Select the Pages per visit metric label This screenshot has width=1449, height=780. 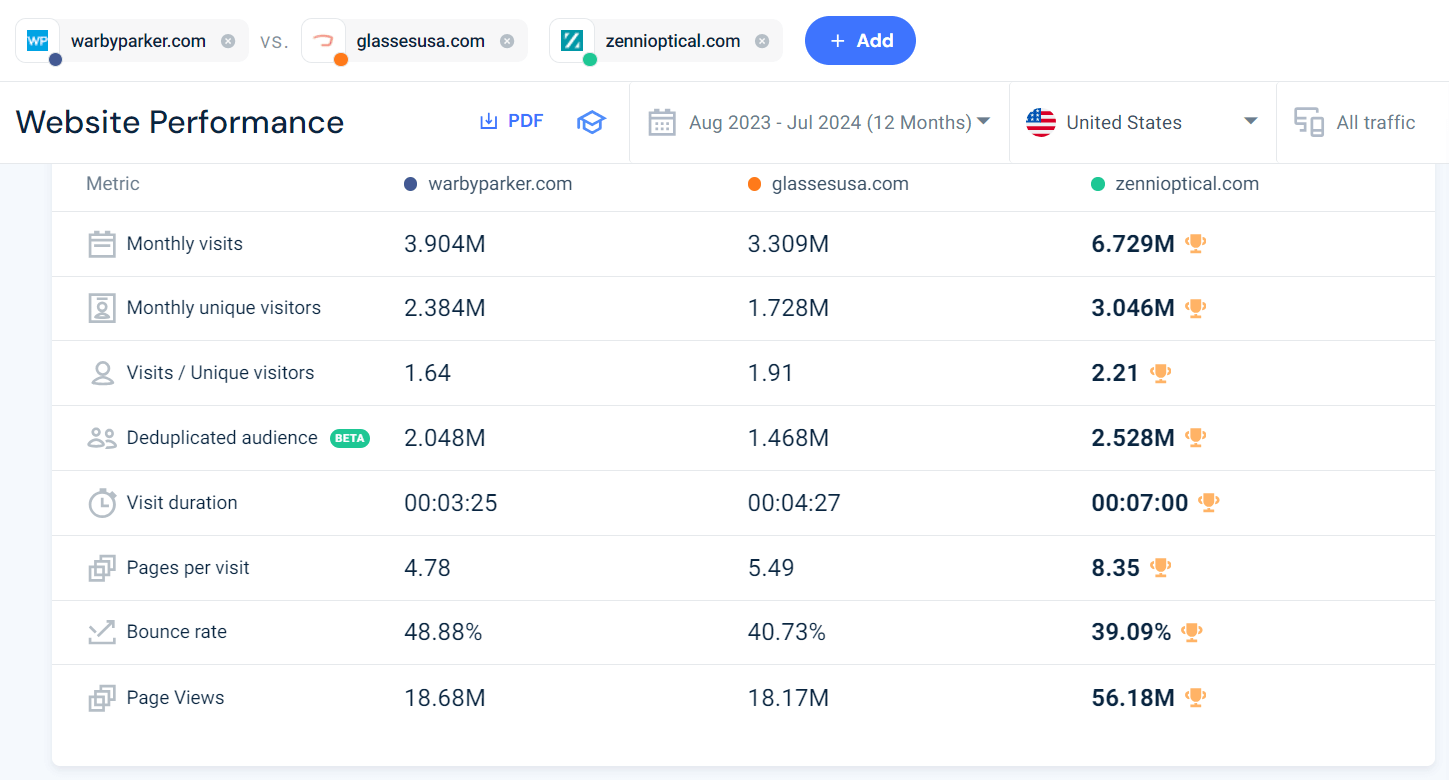pyautogui.click(x=188, y=568)
